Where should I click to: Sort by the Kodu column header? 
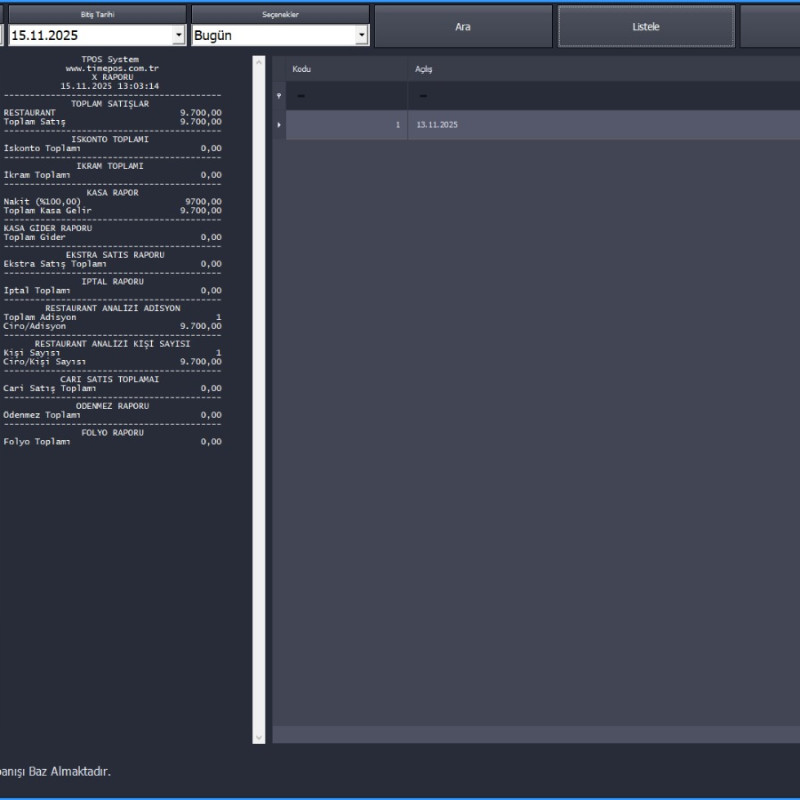click(345, 69)
